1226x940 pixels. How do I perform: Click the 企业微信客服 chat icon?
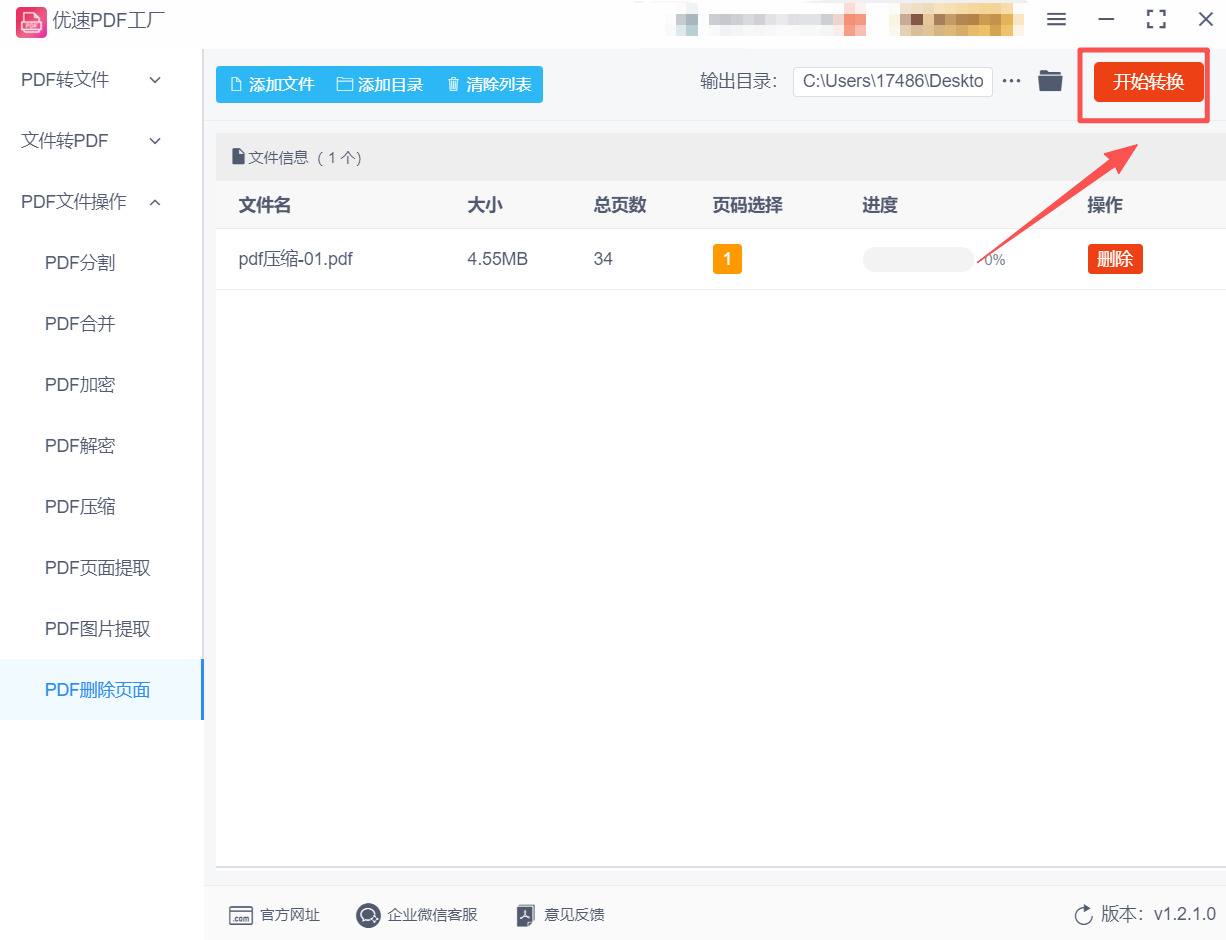368,914
